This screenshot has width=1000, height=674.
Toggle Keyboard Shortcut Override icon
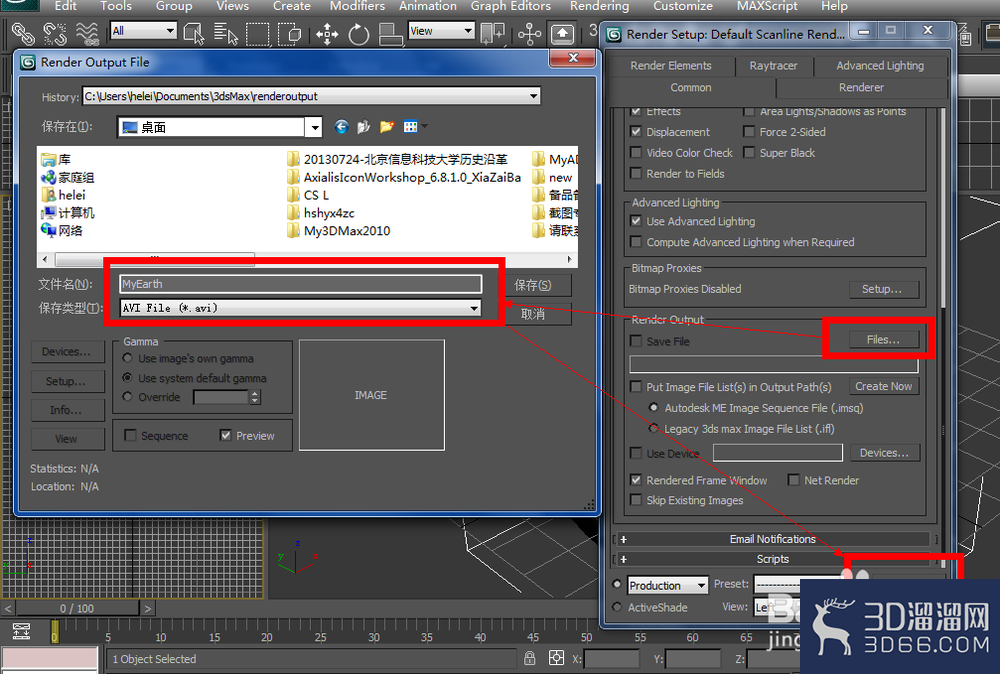click(562, 33)
